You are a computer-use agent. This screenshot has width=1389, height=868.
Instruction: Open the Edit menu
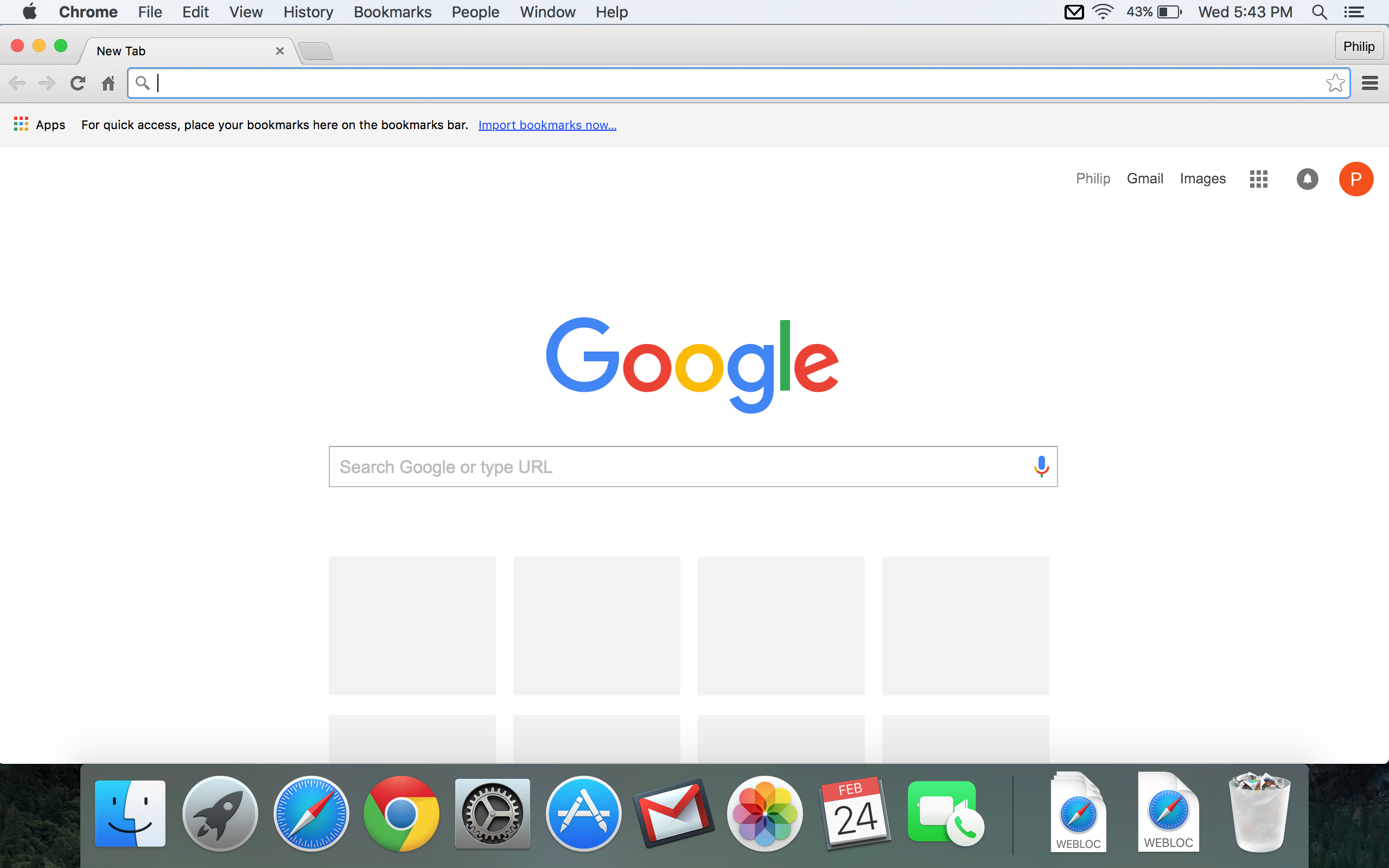click(195, 12)
